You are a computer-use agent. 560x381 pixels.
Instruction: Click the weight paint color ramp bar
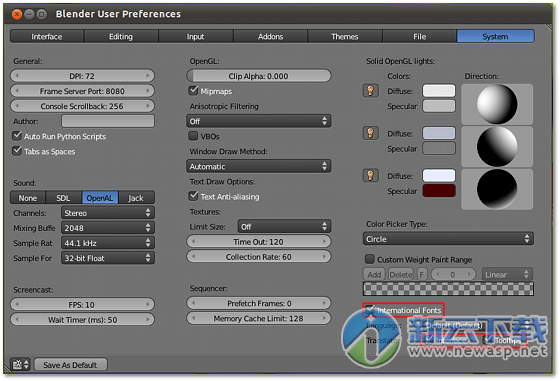point(448,289)
